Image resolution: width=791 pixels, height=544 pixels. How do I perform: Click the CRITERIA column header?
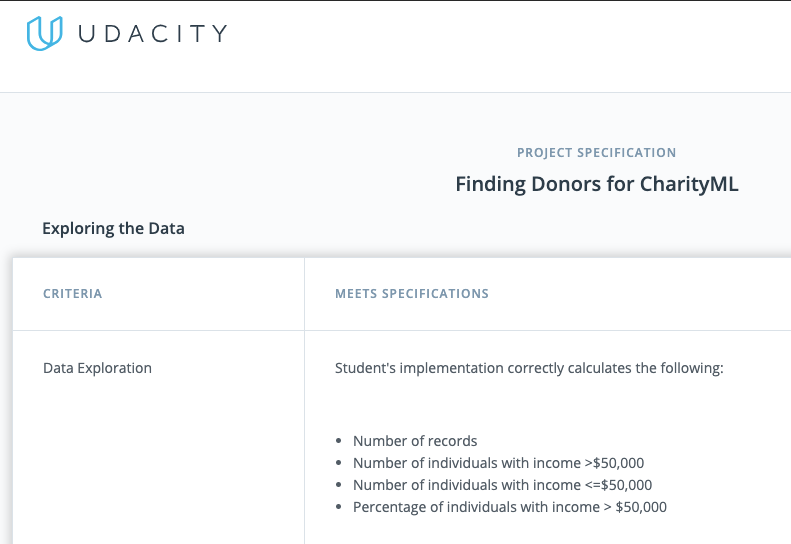click(x=72, y=294)
